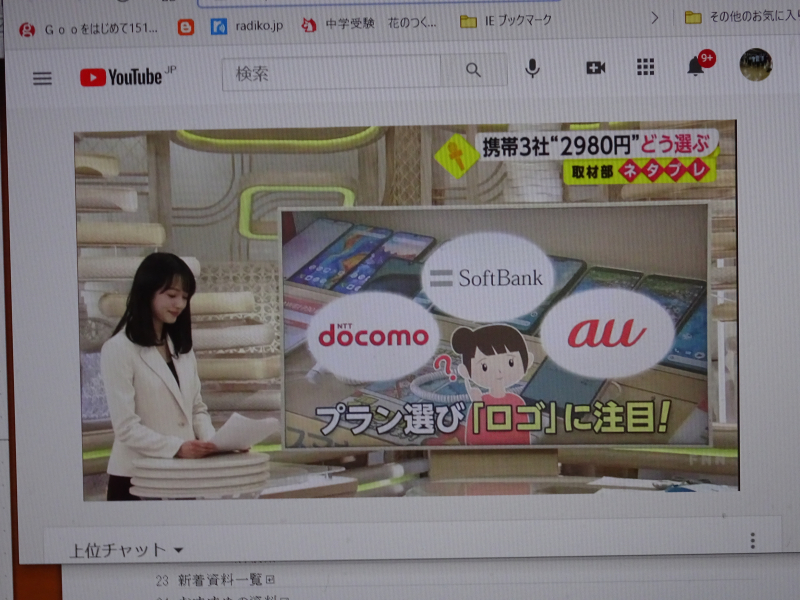
Task: Open the YouTube apps grid
Action: (645, 67)
